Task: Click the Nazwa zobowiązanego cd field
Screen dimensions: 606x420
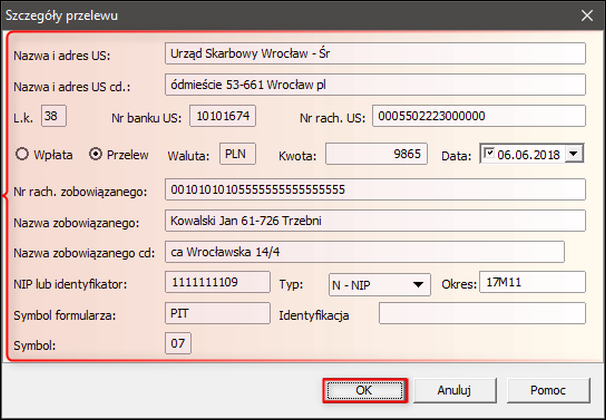Action: click(x=365, y=252)
